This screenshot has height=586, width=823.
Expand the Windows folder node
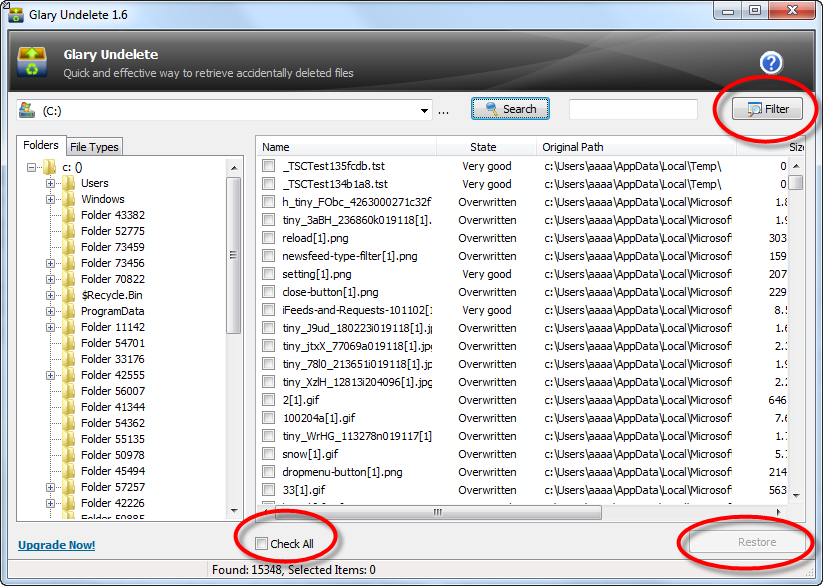[50, 200]
